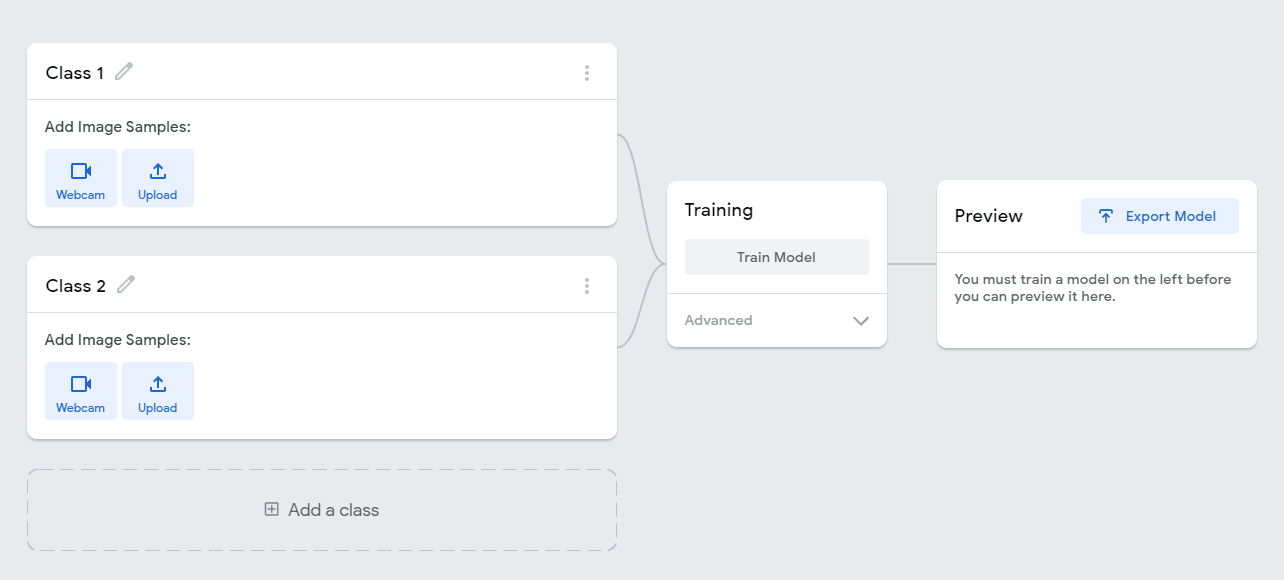Open Class 2 three-dot options menu
The image size is (1284, 580).
pyautogui.click(x=587, y=286)
